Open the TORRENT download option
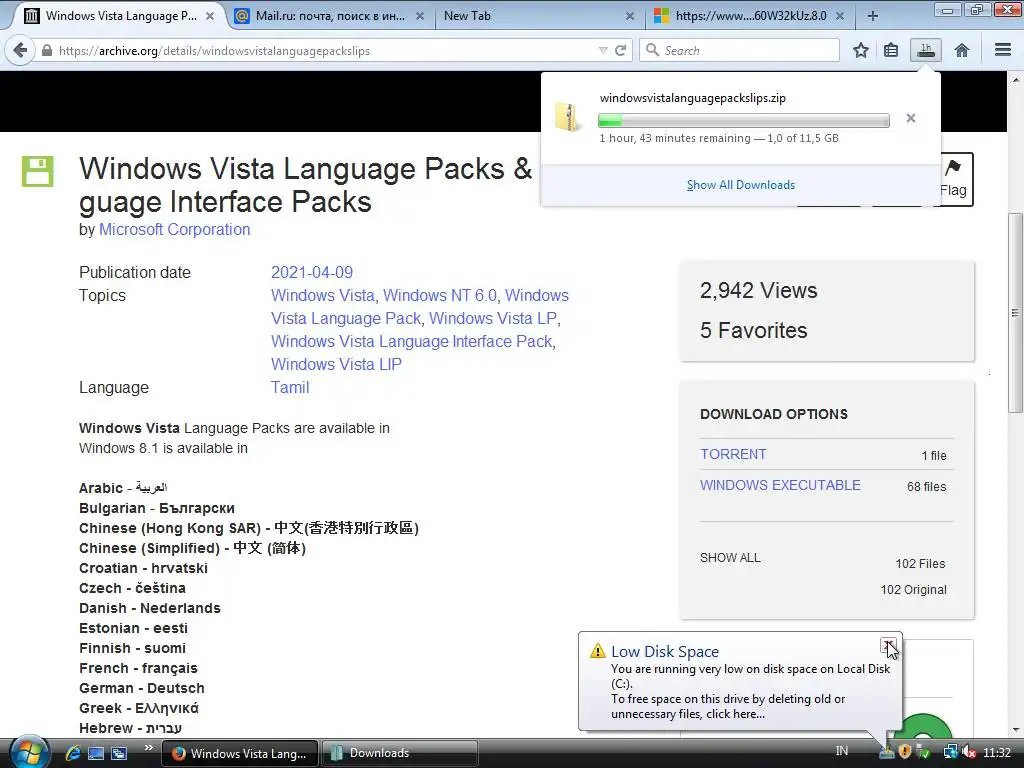 [733, 454]
